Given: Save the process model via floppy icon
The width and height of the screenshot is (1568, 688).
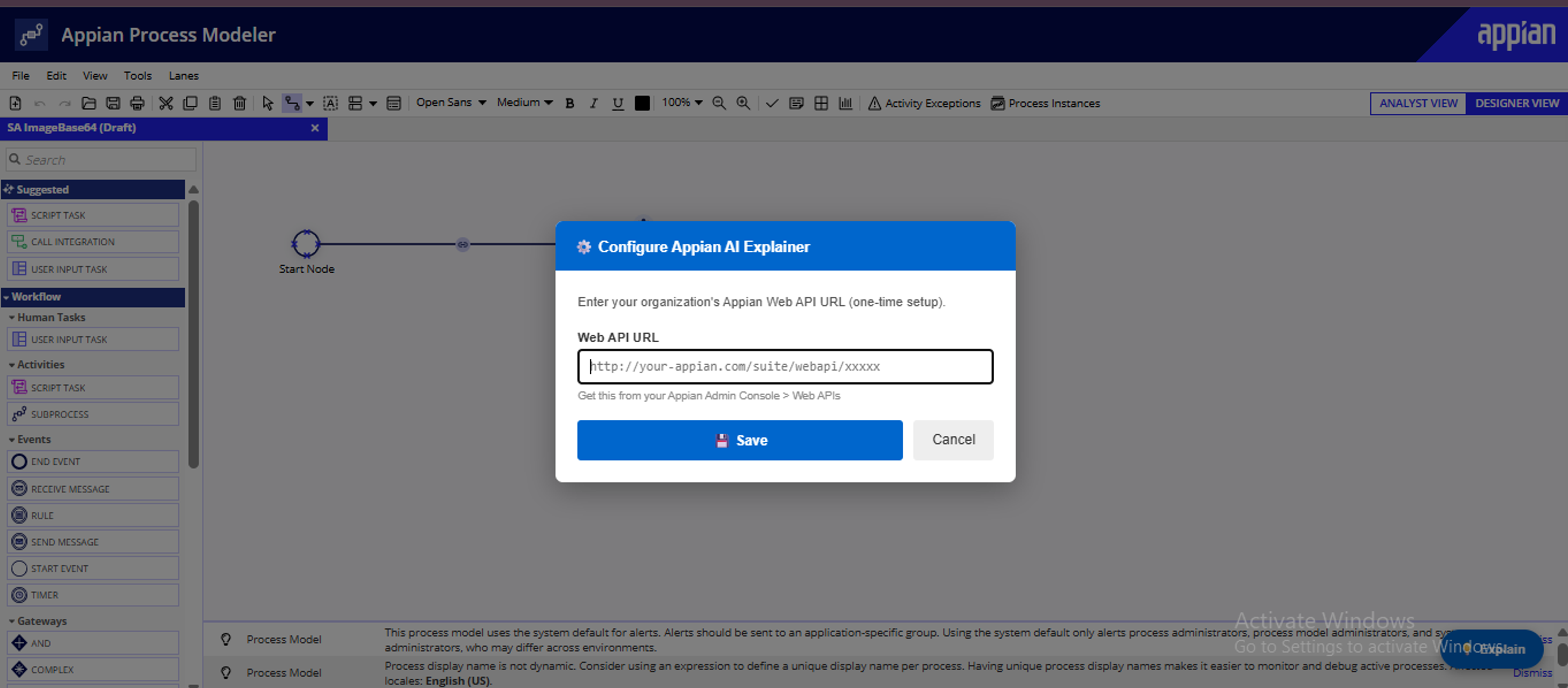Looking at the screenshot, I should click(113, 103).
